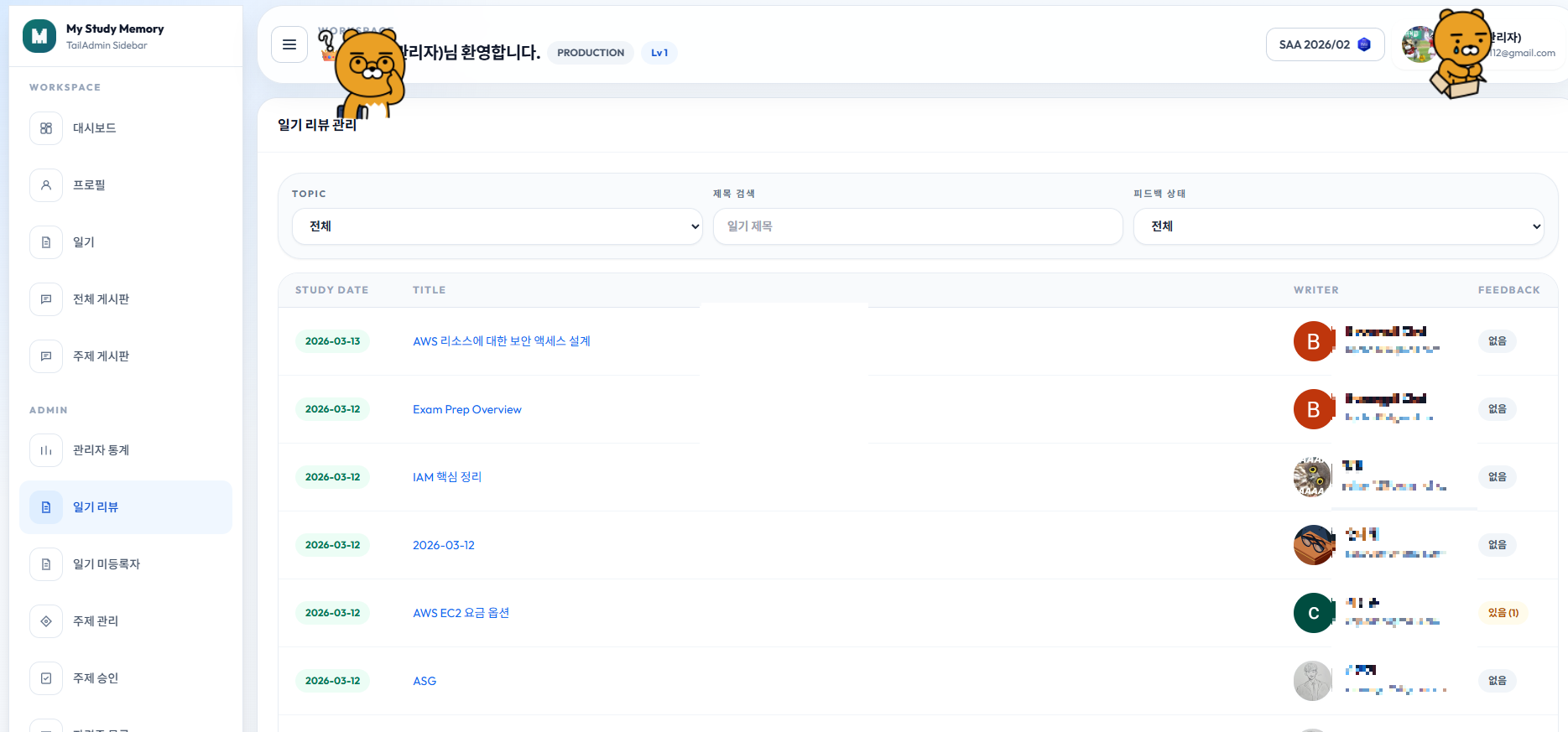The width and height of the screenshot is (1568, 732).
Task: Click the PRODUCTION badge
Action: tap(591, 53)
